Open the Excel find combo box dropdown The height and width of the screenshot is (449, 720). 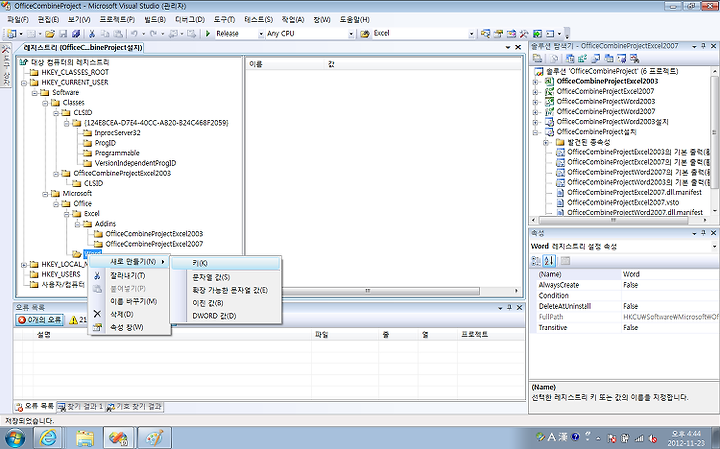pos(471,34)
